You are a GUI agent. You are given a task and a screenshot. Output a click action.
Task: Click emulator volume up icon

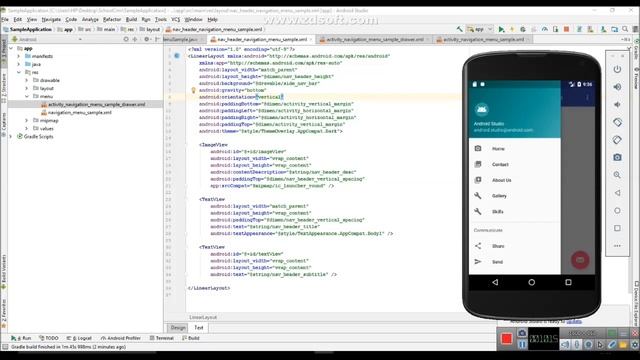click(617, 87)
